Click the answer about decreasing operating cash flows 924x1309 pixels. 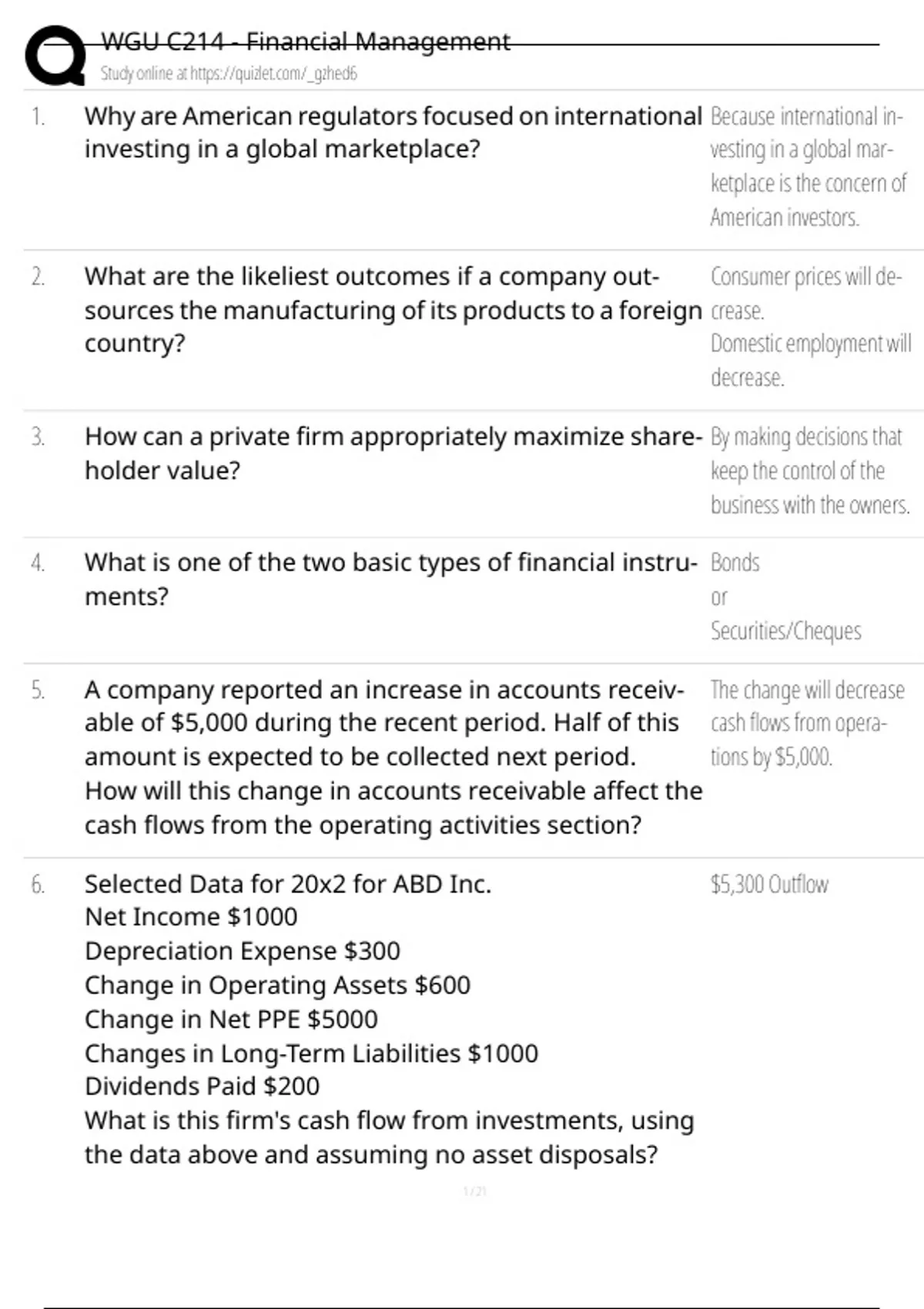[807, 723]
